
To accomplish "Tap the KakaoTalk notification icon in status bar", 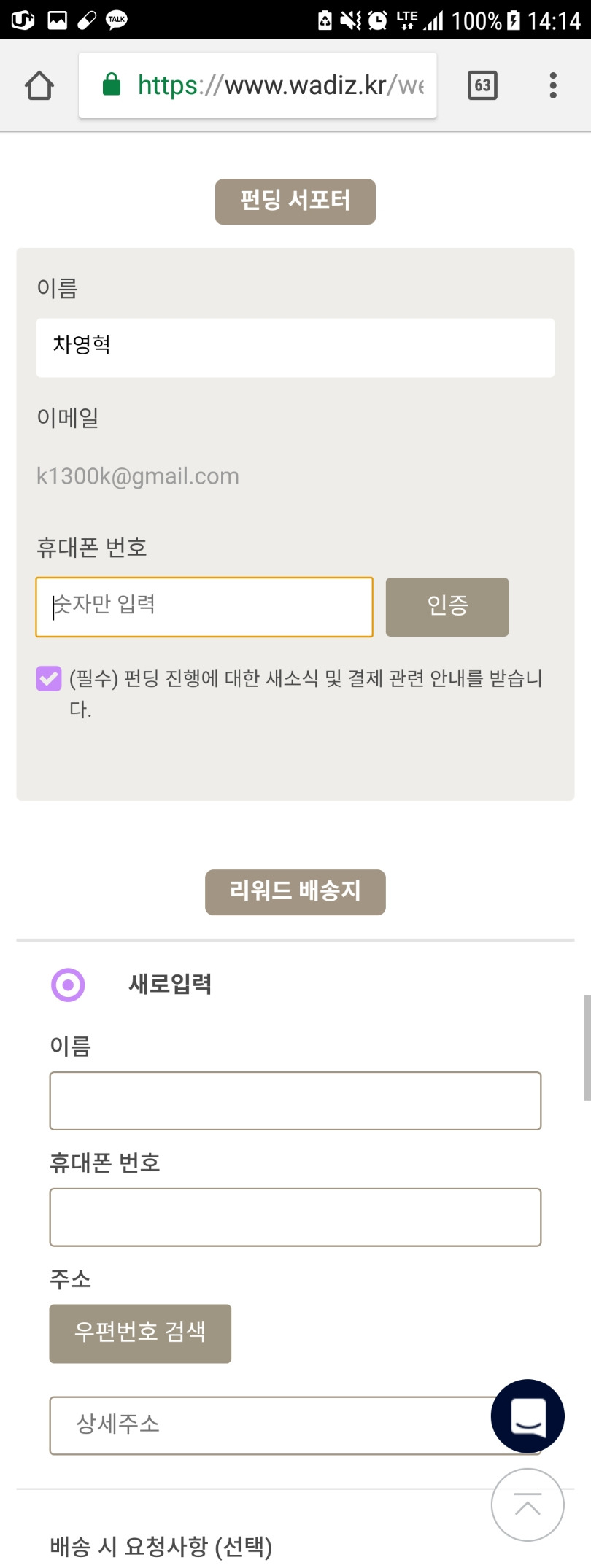I will [x=117, y=20].
